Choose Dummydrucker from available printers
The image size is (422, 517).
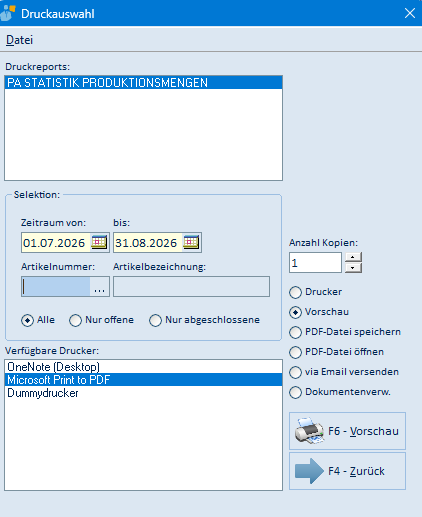[x=143, y=393]
